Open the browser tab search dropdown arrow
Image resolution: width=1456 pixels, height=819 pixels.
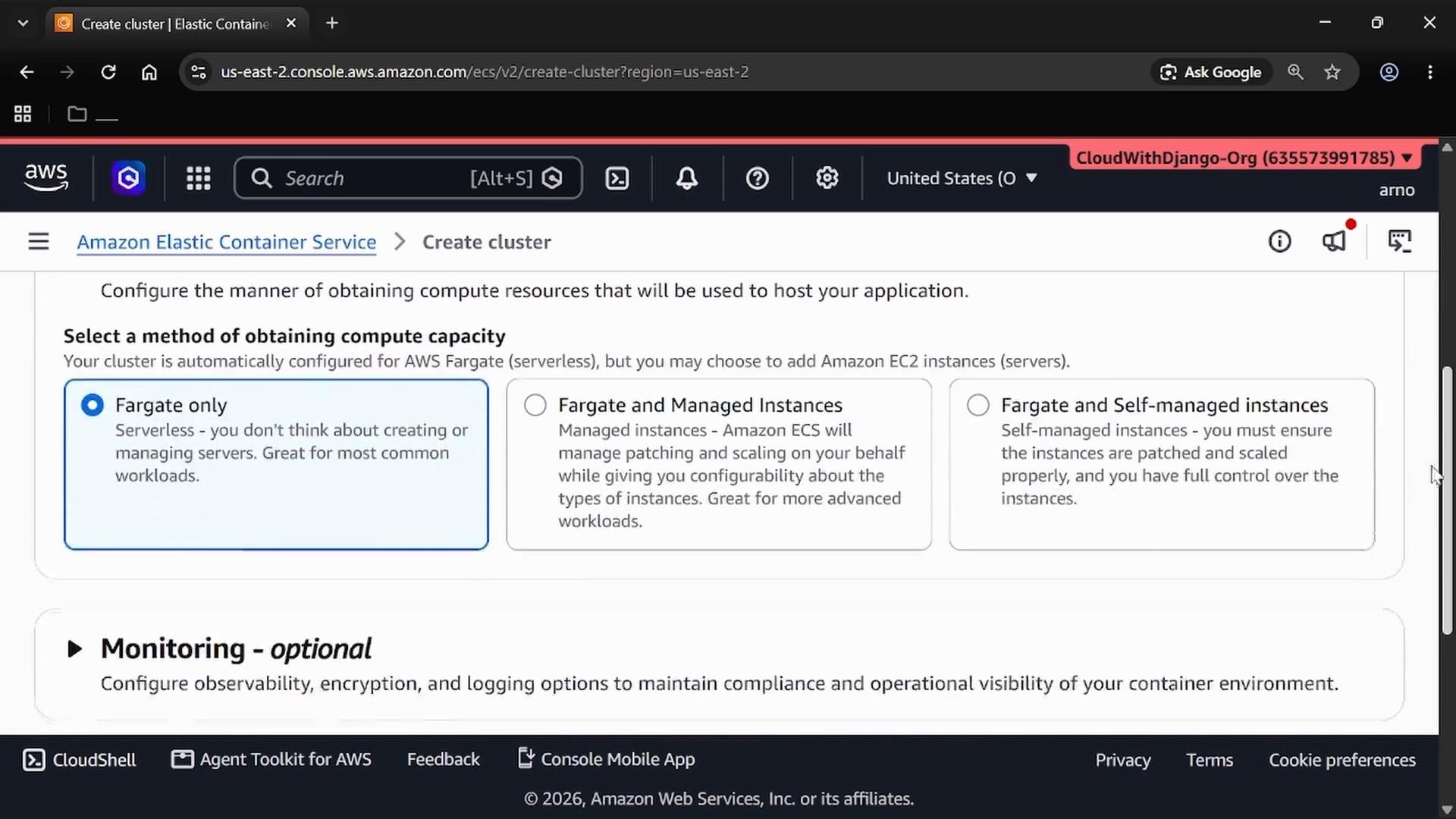coord(24,24)
